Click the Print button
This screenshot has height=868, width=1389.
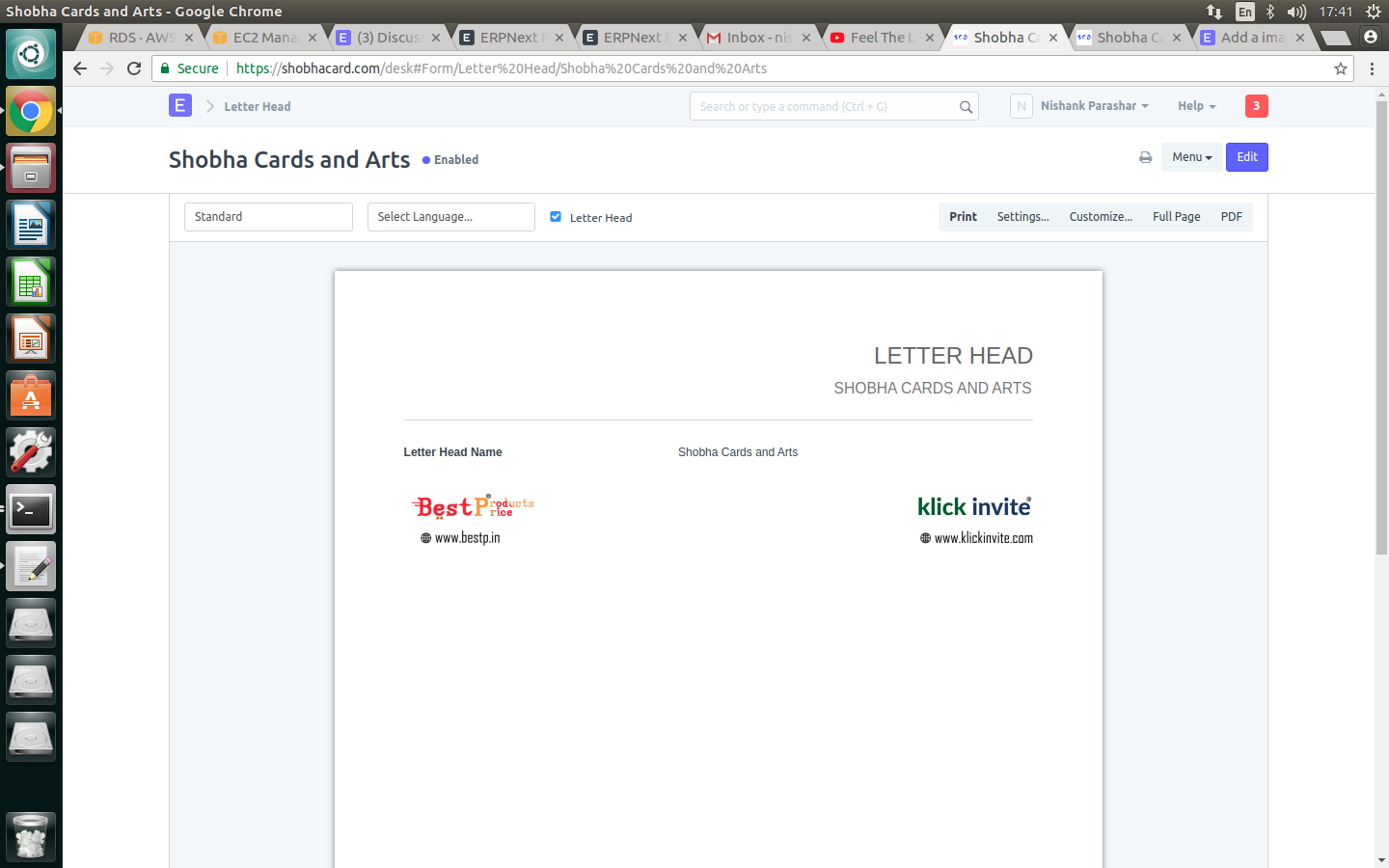pos(963,217)
